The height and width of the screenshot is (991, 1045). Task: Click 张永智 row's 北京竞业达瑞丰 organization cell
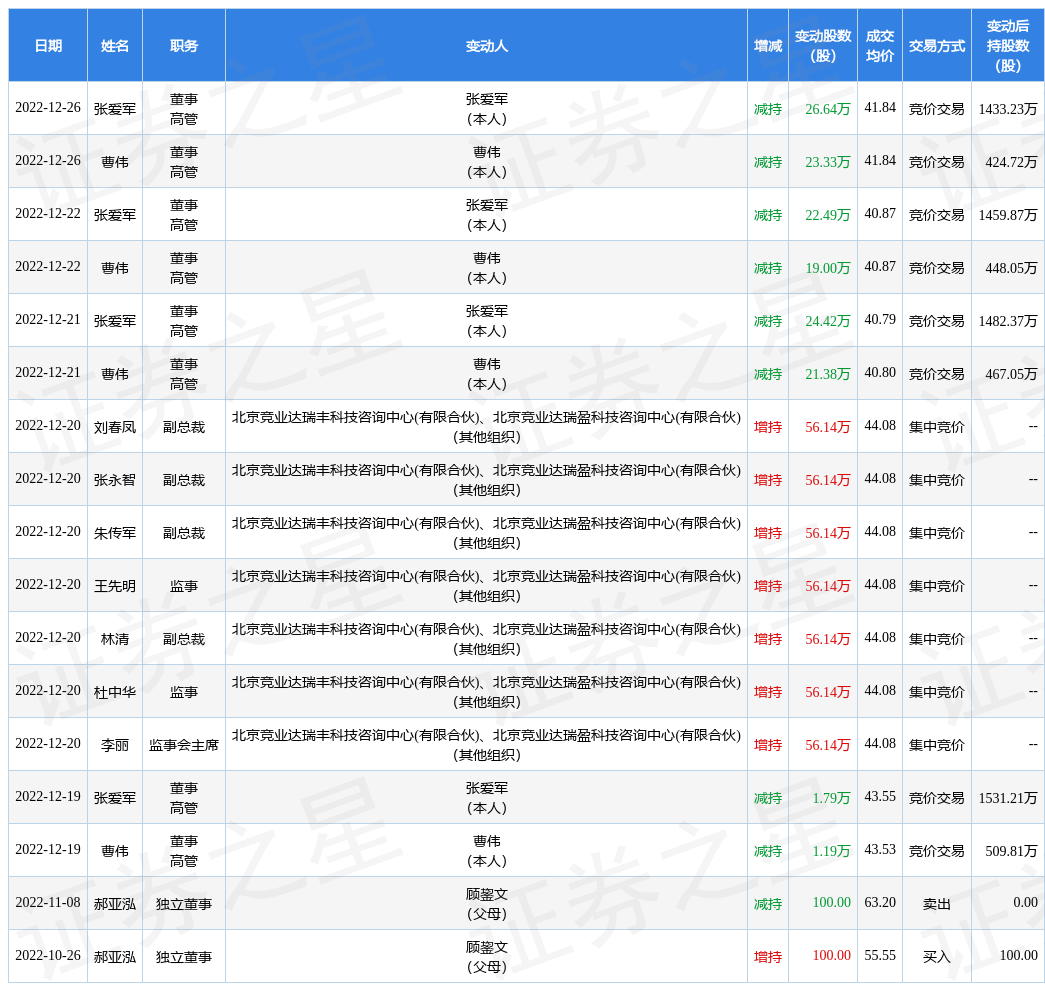pos(487,480)
